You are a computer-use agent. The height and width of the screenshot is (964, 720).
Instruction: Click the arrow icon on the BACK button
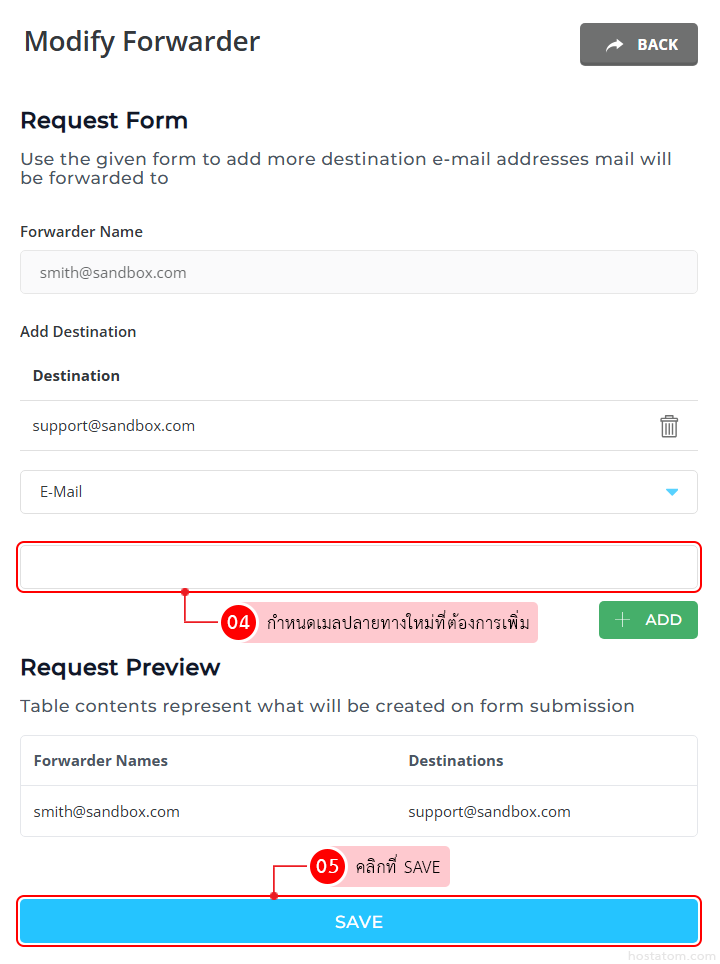tap(614, 45)
